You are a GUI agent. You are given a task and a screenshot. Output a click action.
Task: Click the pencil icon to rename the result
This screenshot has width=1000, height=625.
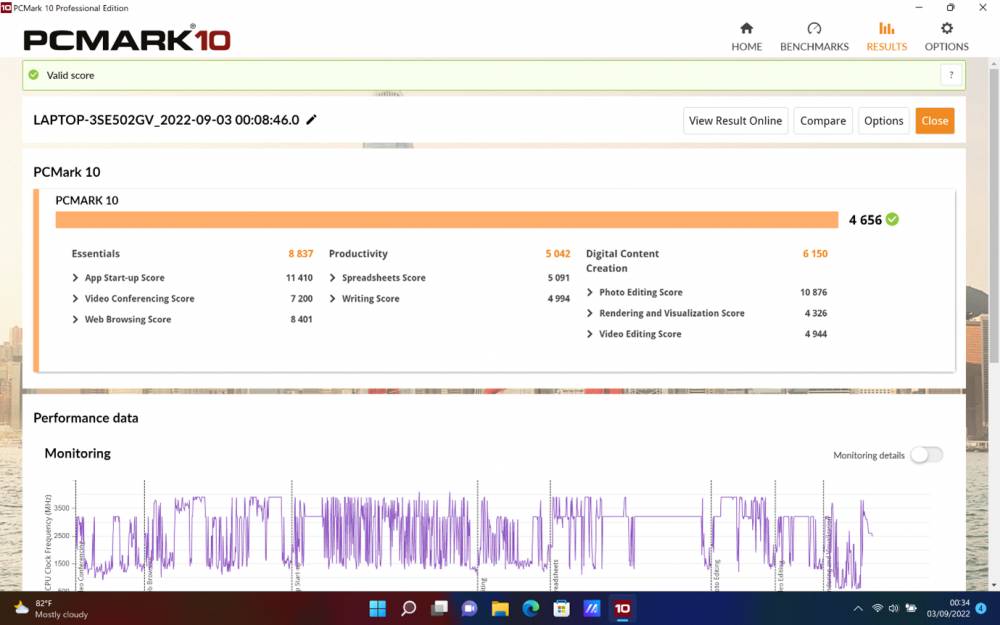[x=311, y=120]
